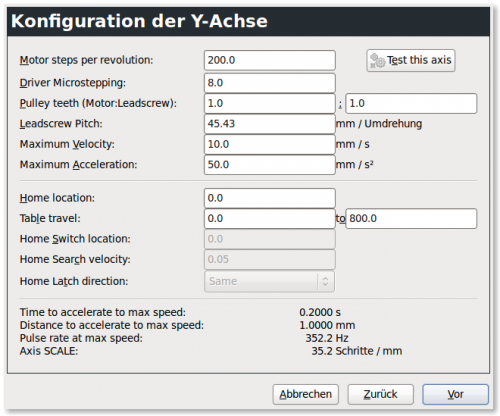Edit the Leadscrew Pitch value 45.43
Image resolution: width=500 pixels, height=416 pixels.
pyautogui.click(x=269, y=124)
